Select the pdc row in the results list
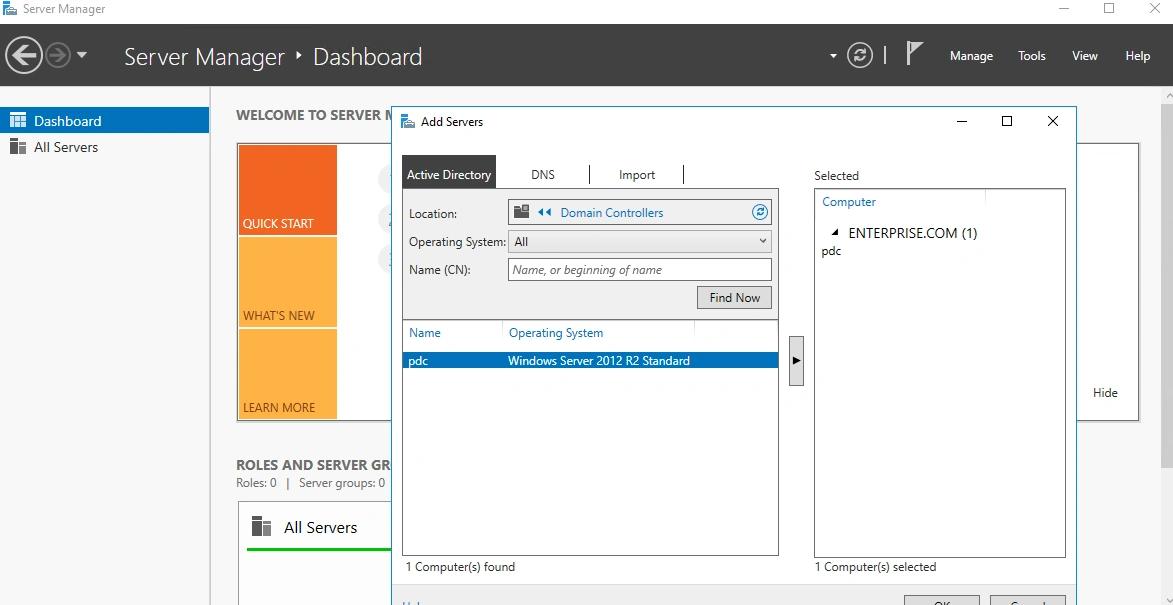The width and height of the screenshot is (1173, 605). point(590,360)
